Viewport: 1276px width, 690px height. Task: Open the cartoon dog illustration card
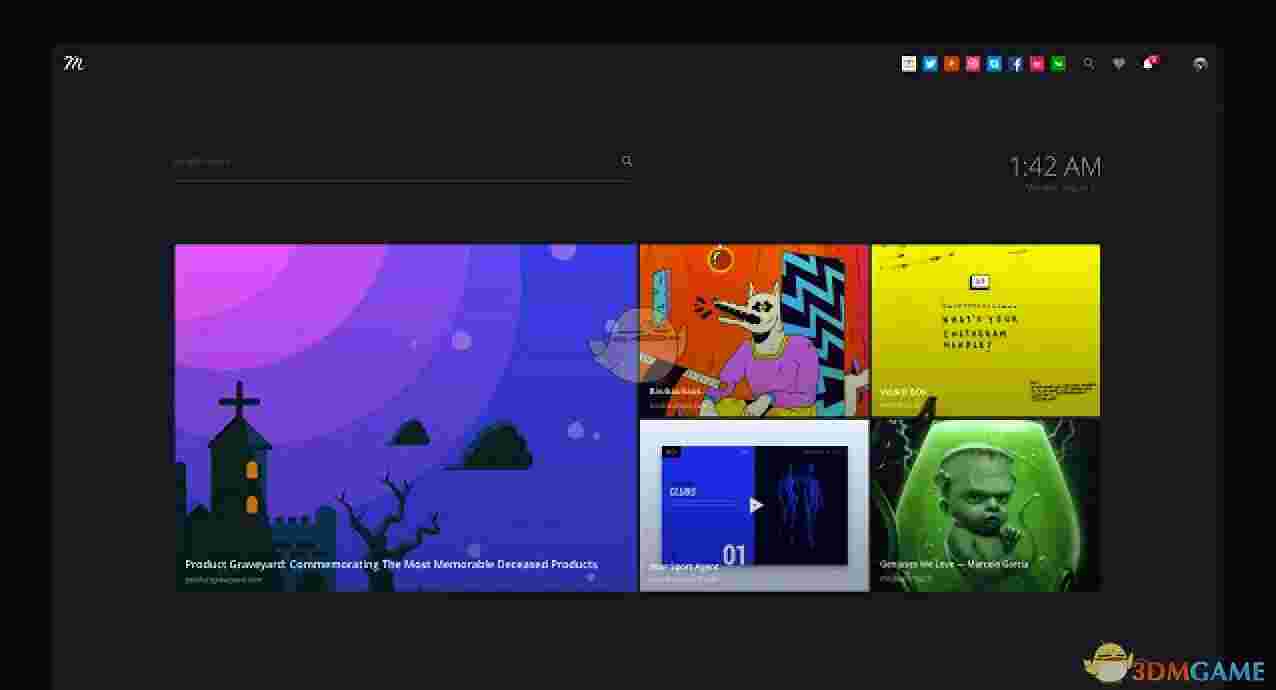click(754, 330)
